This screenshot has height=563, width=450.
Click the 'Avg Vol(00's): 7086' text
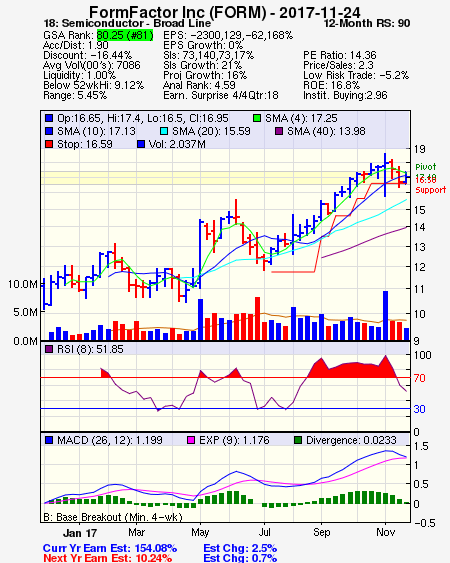coord(92,65)
